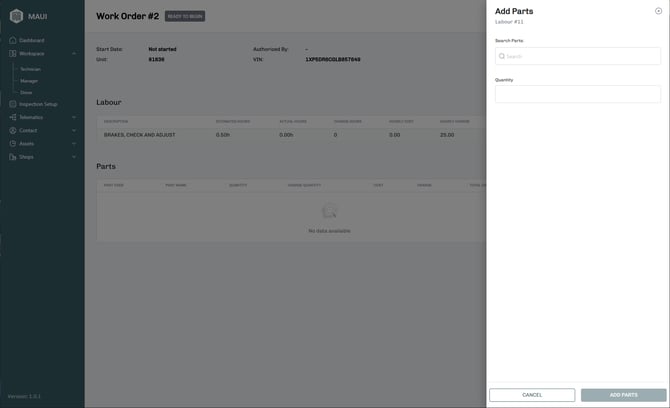
Task: Open the third Workspace sub-item below Manager
Action: (26, 92)
